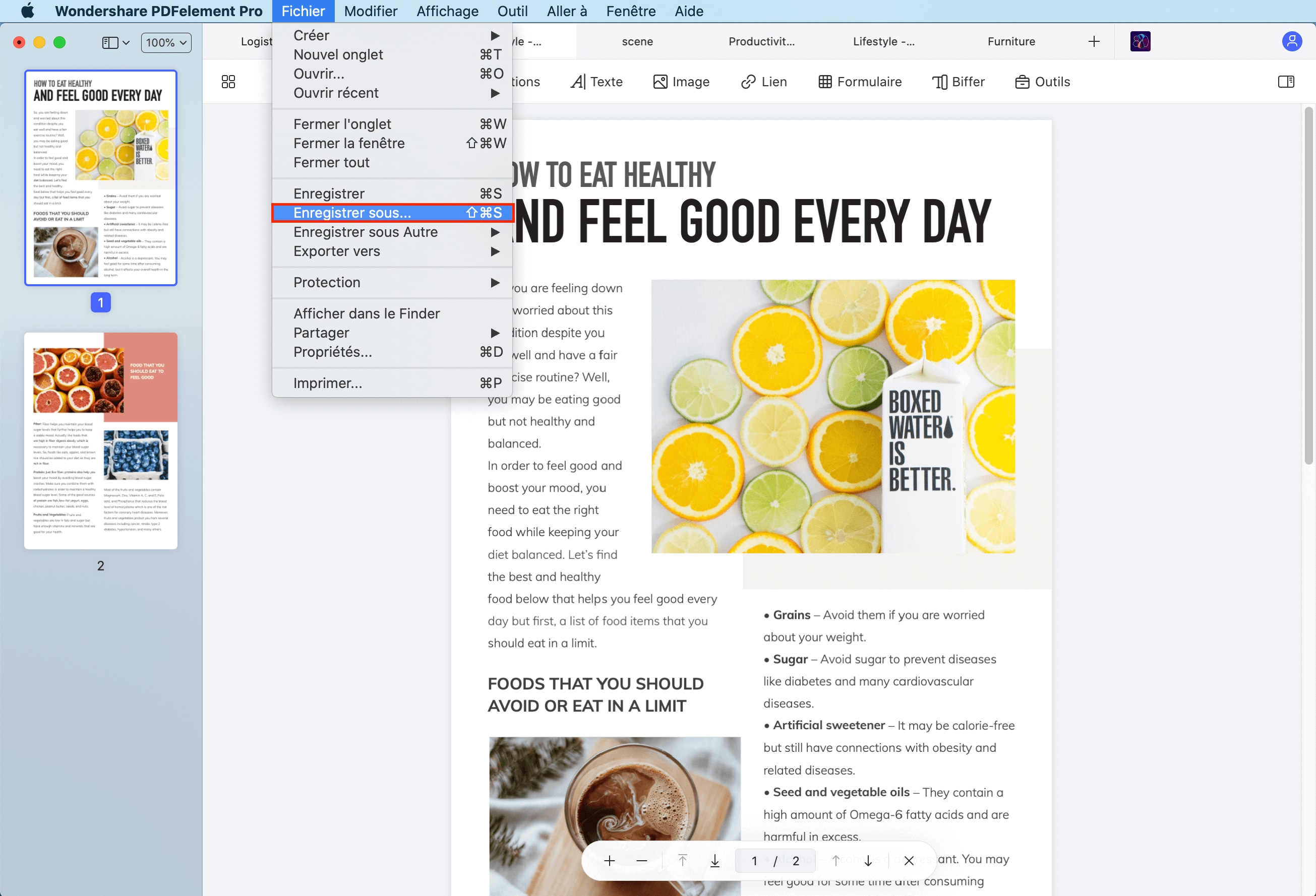Image resolution: width=1316 pixels, height=896 pixels.
Task: Click the Imprimer... button
Action: point(328,383)
